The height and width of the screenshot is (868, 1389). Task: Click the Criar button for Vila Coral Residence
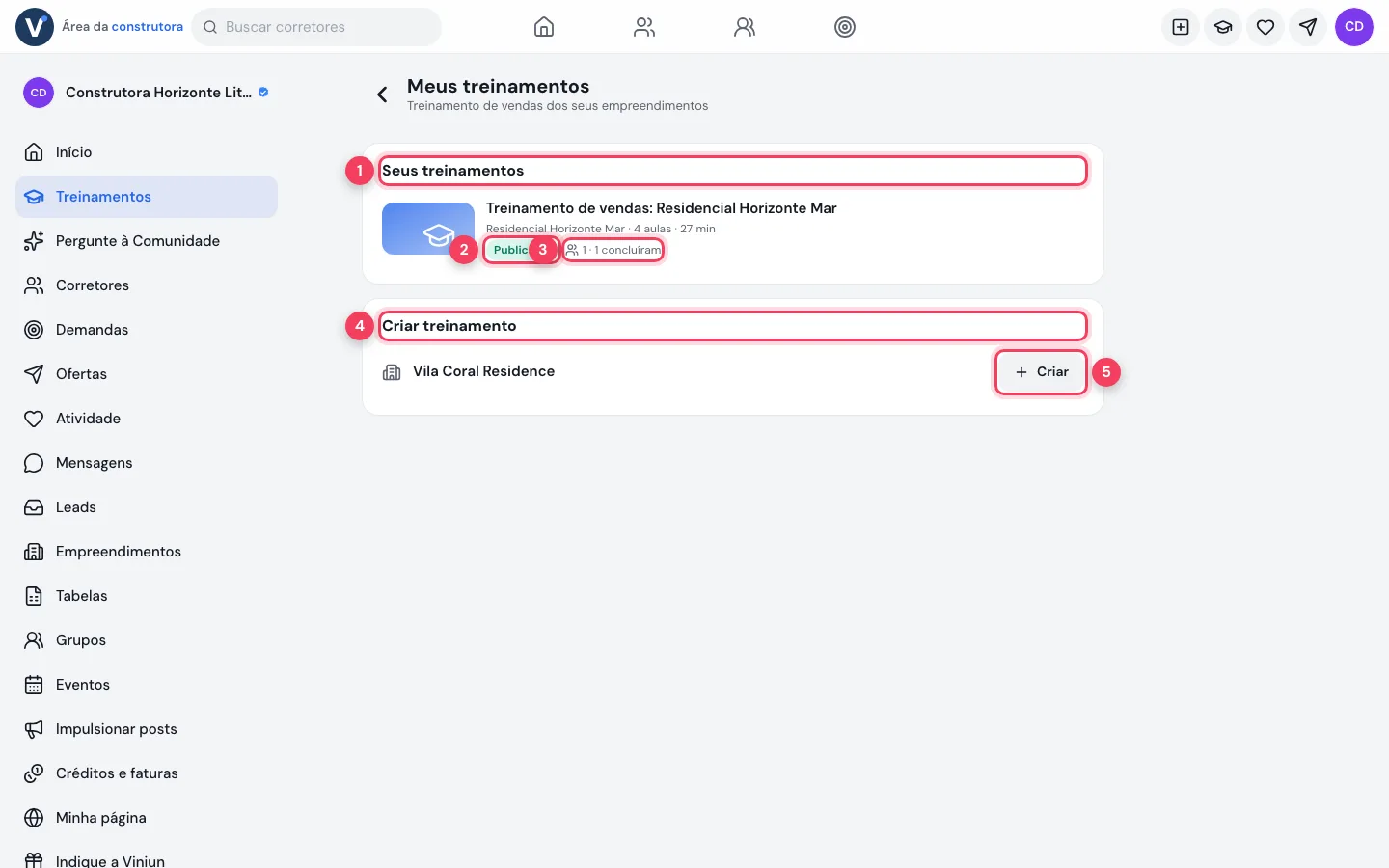1042,372
